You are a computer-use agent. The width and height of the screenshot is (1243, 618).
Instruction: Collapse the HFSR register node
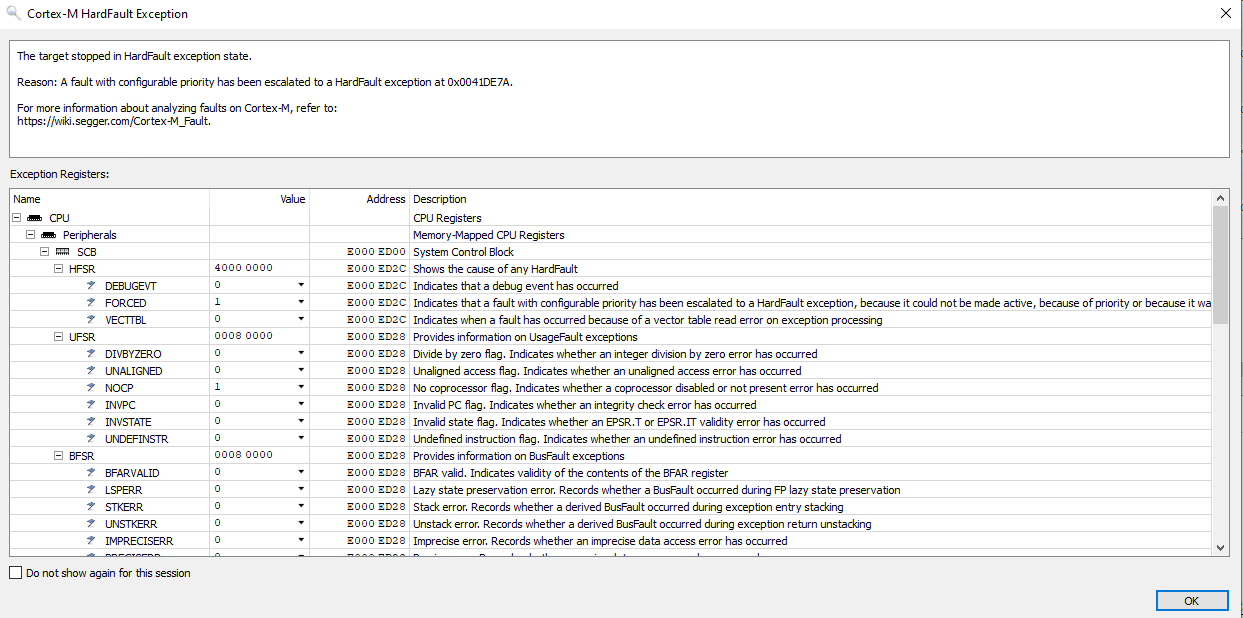tap(58, 269)
